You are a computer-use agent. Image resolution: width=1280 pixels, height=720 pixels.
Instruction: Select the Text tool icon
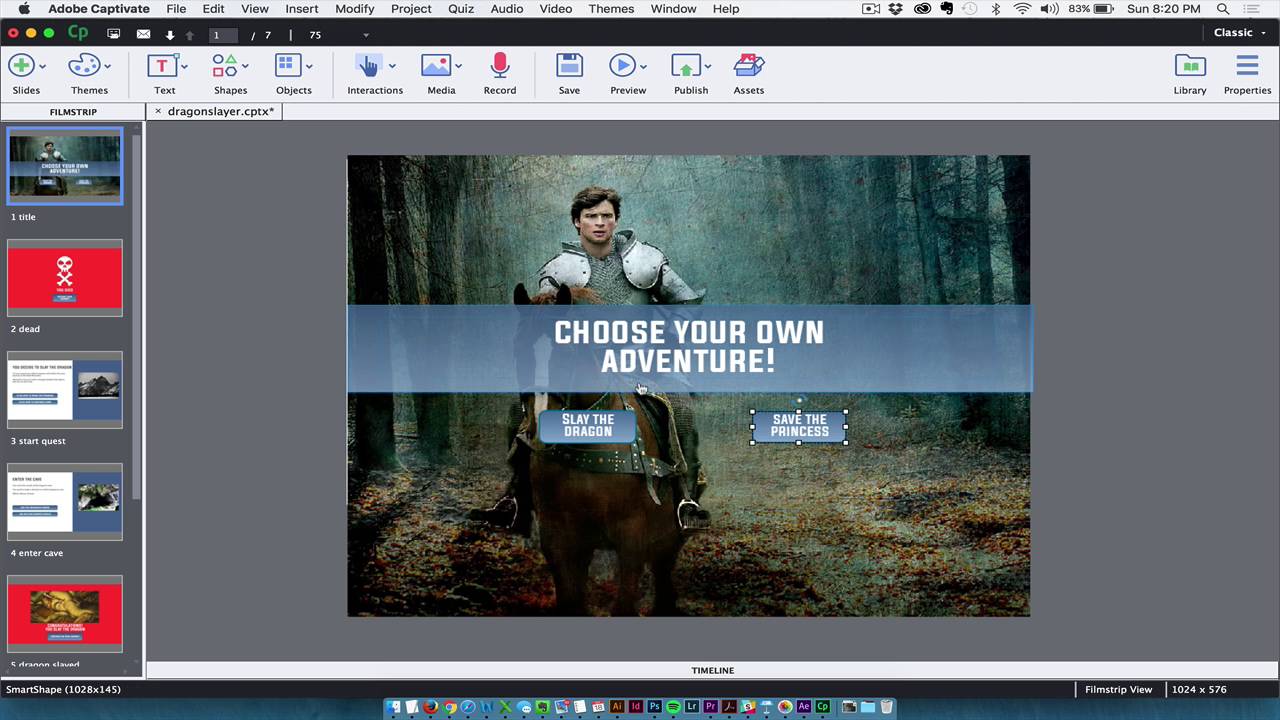tap(161, 66)
